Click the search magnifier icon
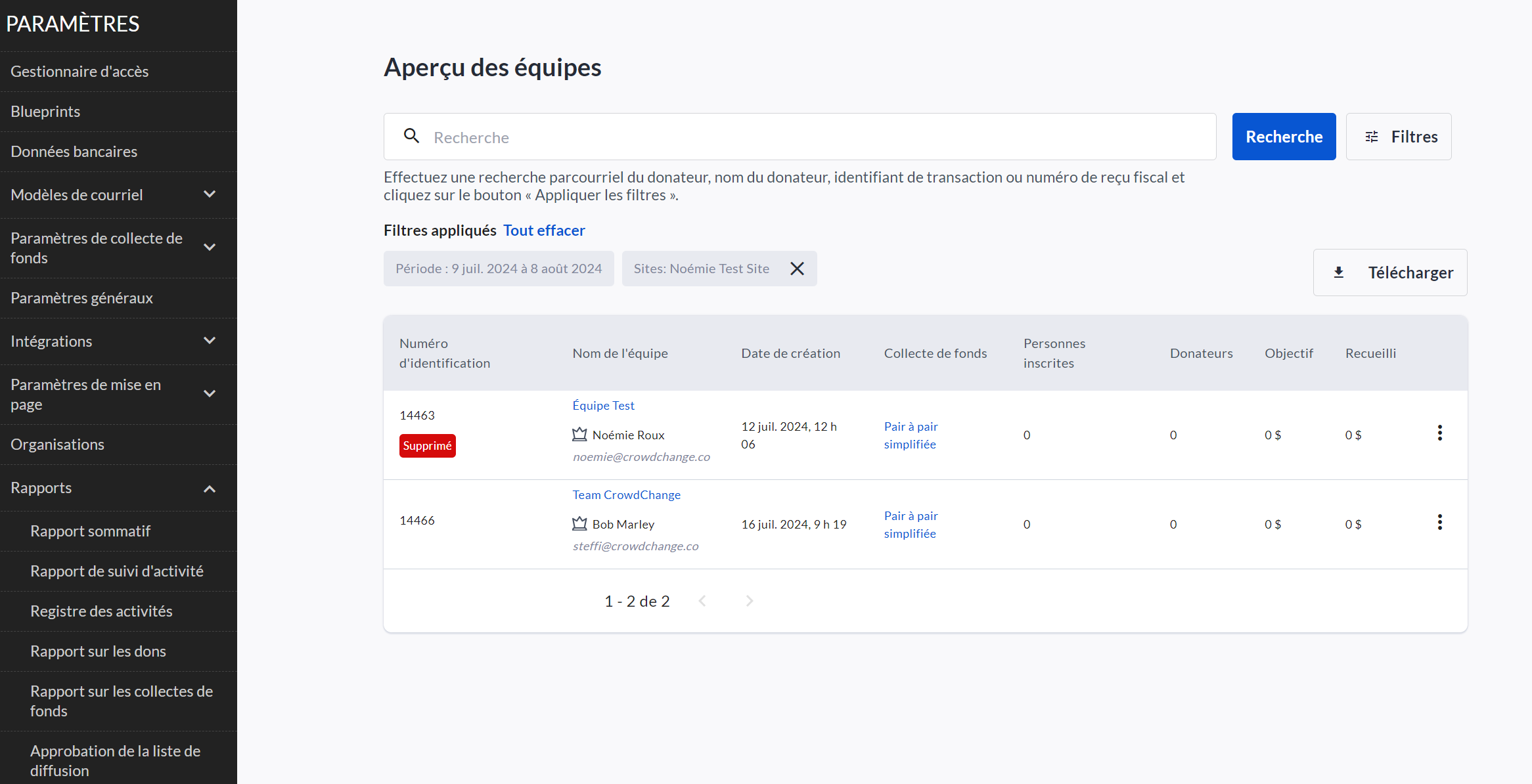Screen dimensions: 1532x784 411,136
